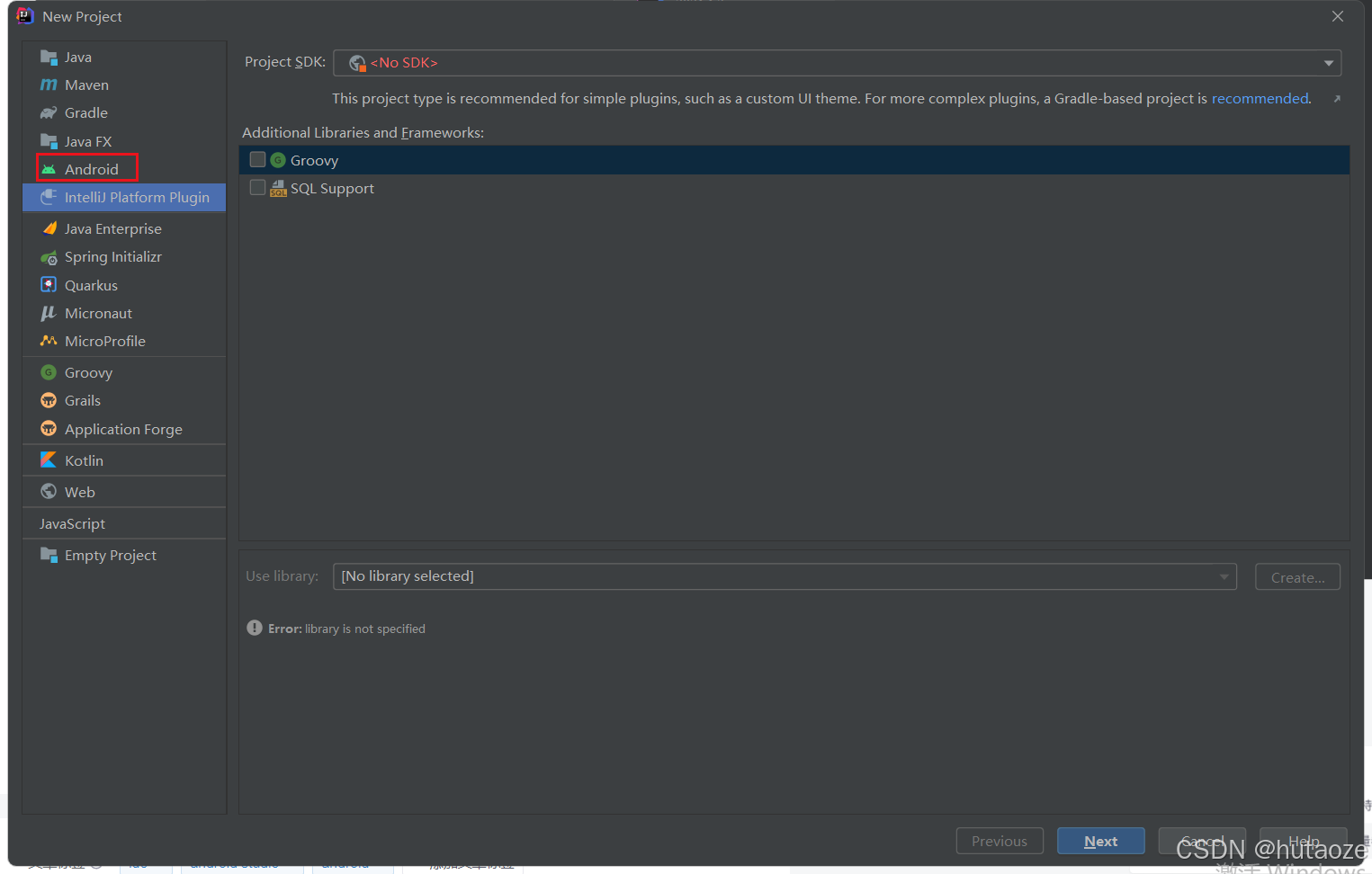
Task: Click the MicroProfile icon
Action: pos(49,341)
